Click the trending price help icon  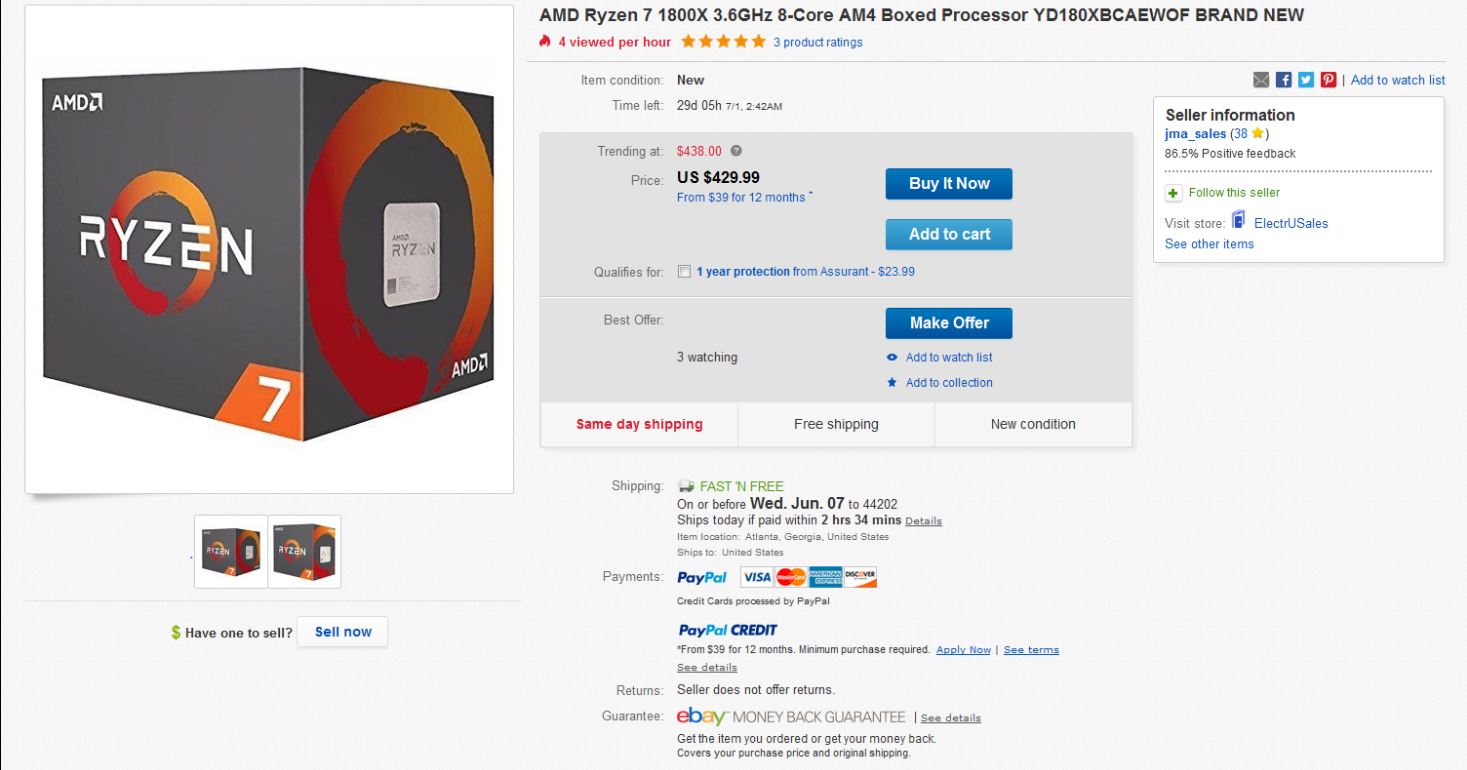(x=736, y=151)
